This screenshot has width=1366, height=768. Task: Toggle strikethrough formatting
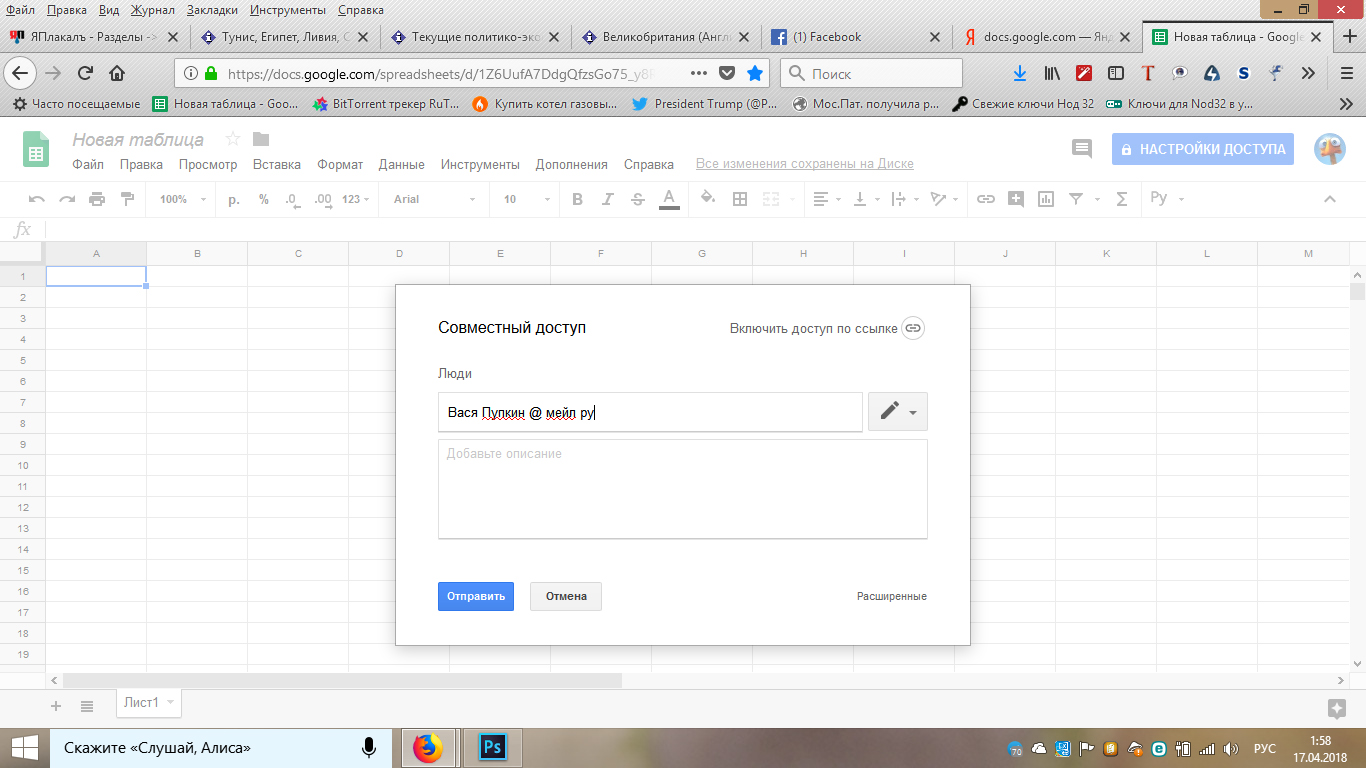click(x=638, y=199)
